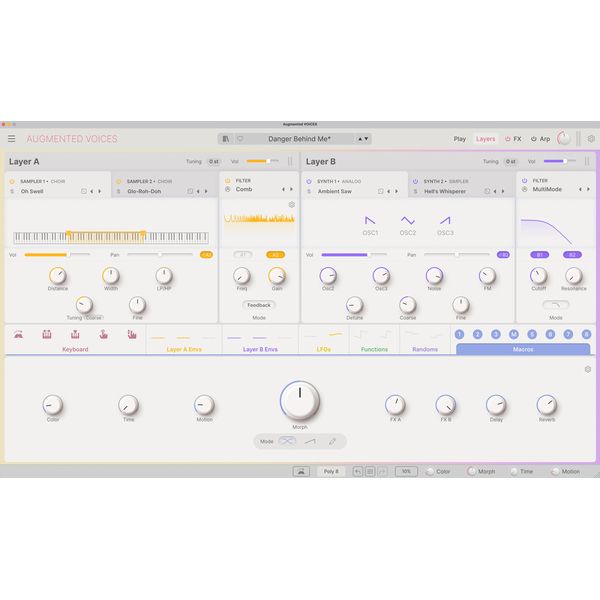This screenshot has height=600, width=600.
Task: Toggle Synth 2 power button
Action: (x=415, y=181)
